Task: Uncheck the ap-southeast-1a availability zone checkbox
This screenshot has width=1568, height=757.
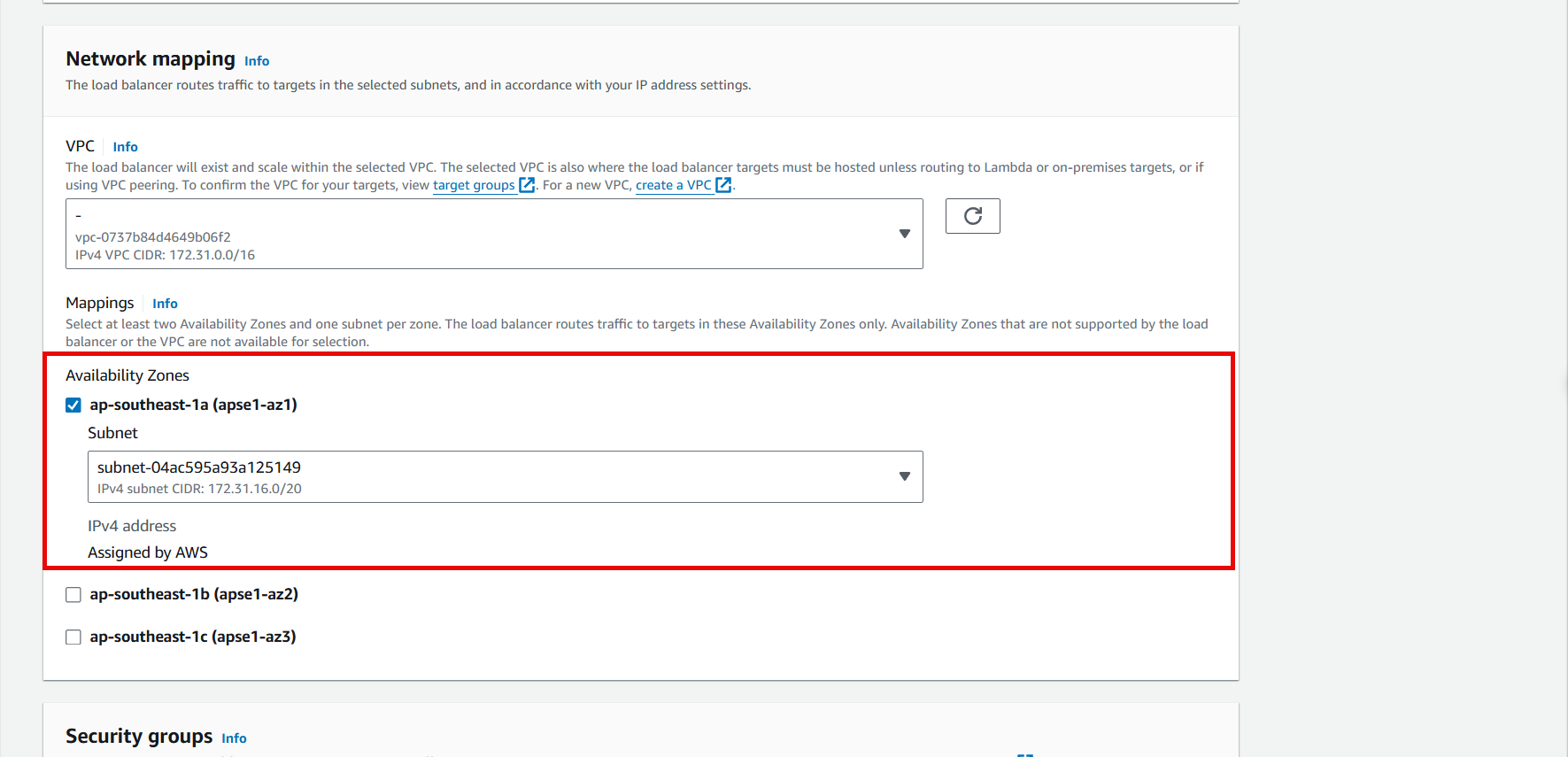Action: [73, 406]
